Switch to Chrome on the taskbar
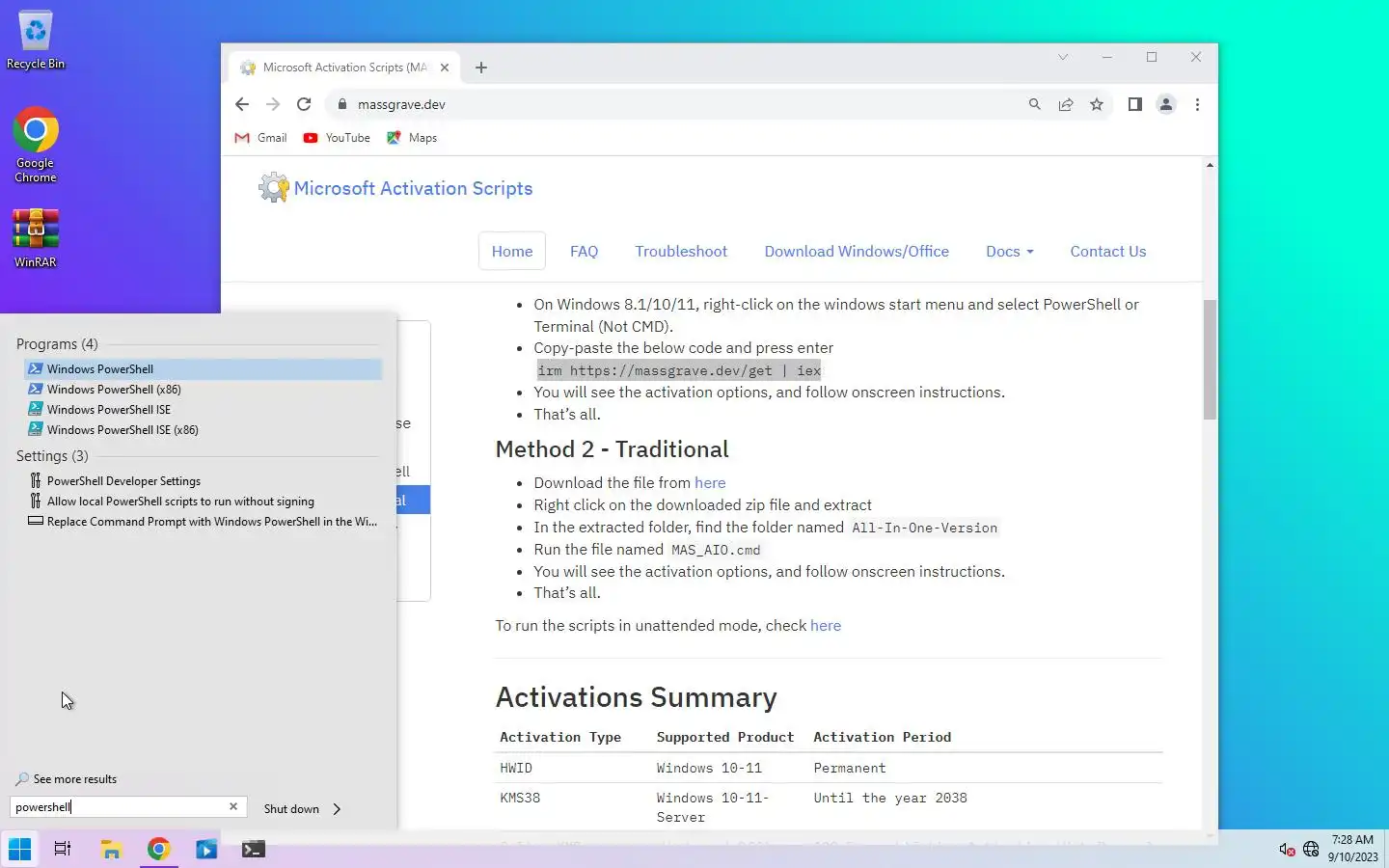 [x=159, y=849]
